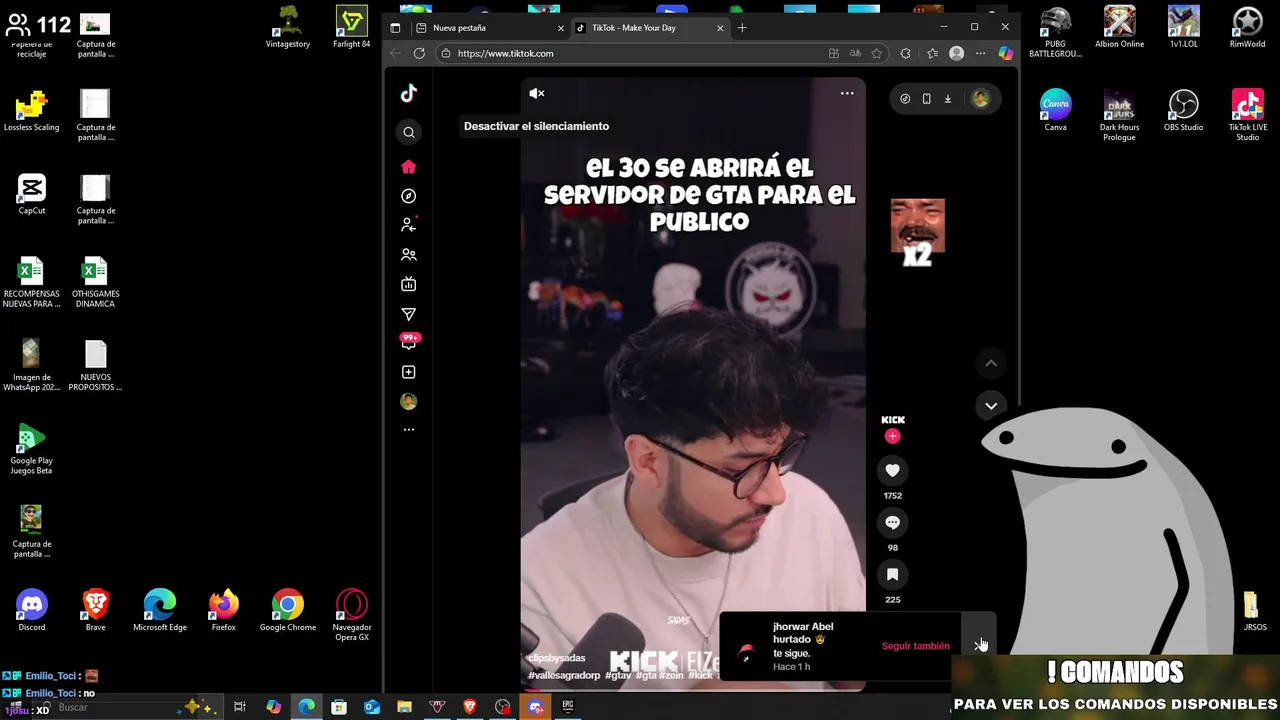This screenshot has height=720, width=1280.
Task: Open File Explorer from the taskbar
Action: pos(404,707)
